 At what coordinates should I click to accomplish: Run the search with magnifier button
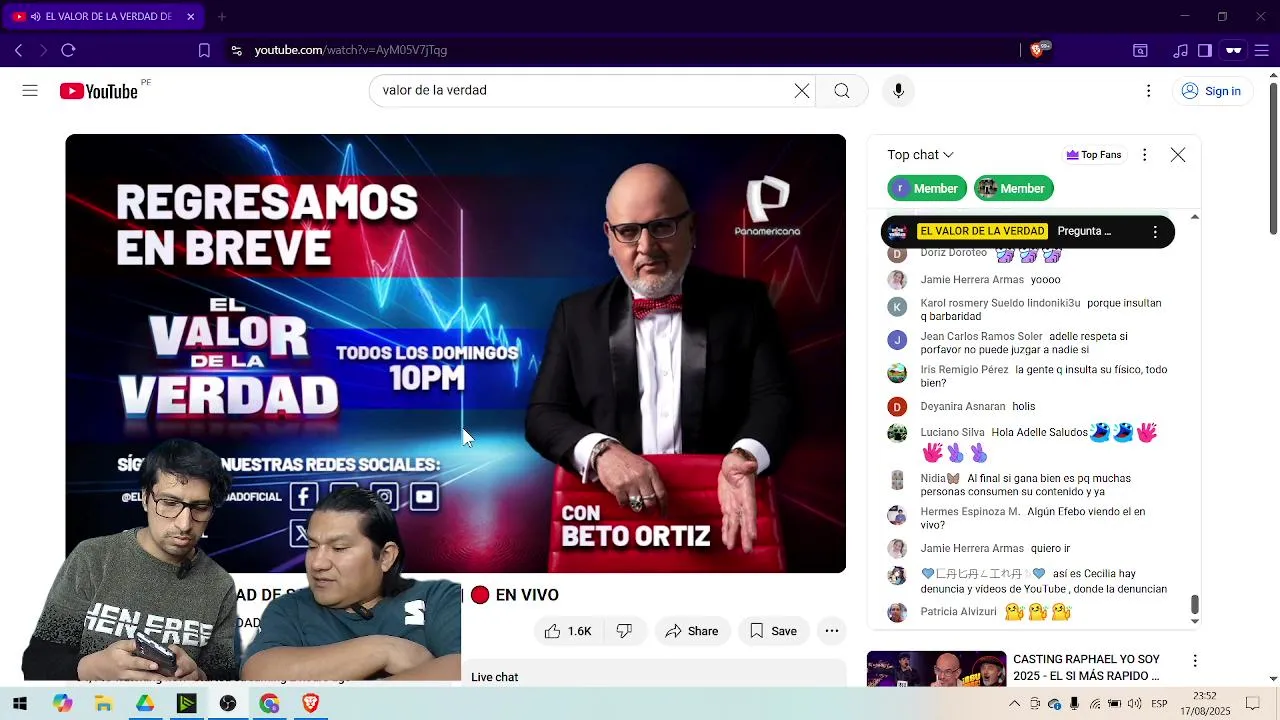pos(842,91)
